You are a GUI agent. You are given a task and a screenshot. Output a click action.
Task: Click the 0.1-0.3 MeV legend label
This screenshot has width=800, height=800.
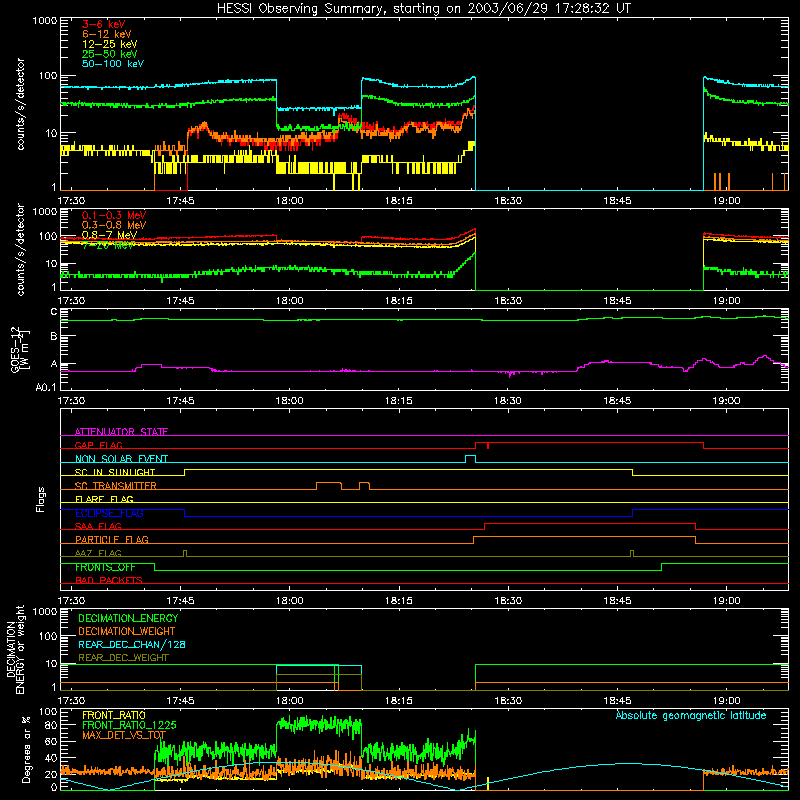coord(114,215)
